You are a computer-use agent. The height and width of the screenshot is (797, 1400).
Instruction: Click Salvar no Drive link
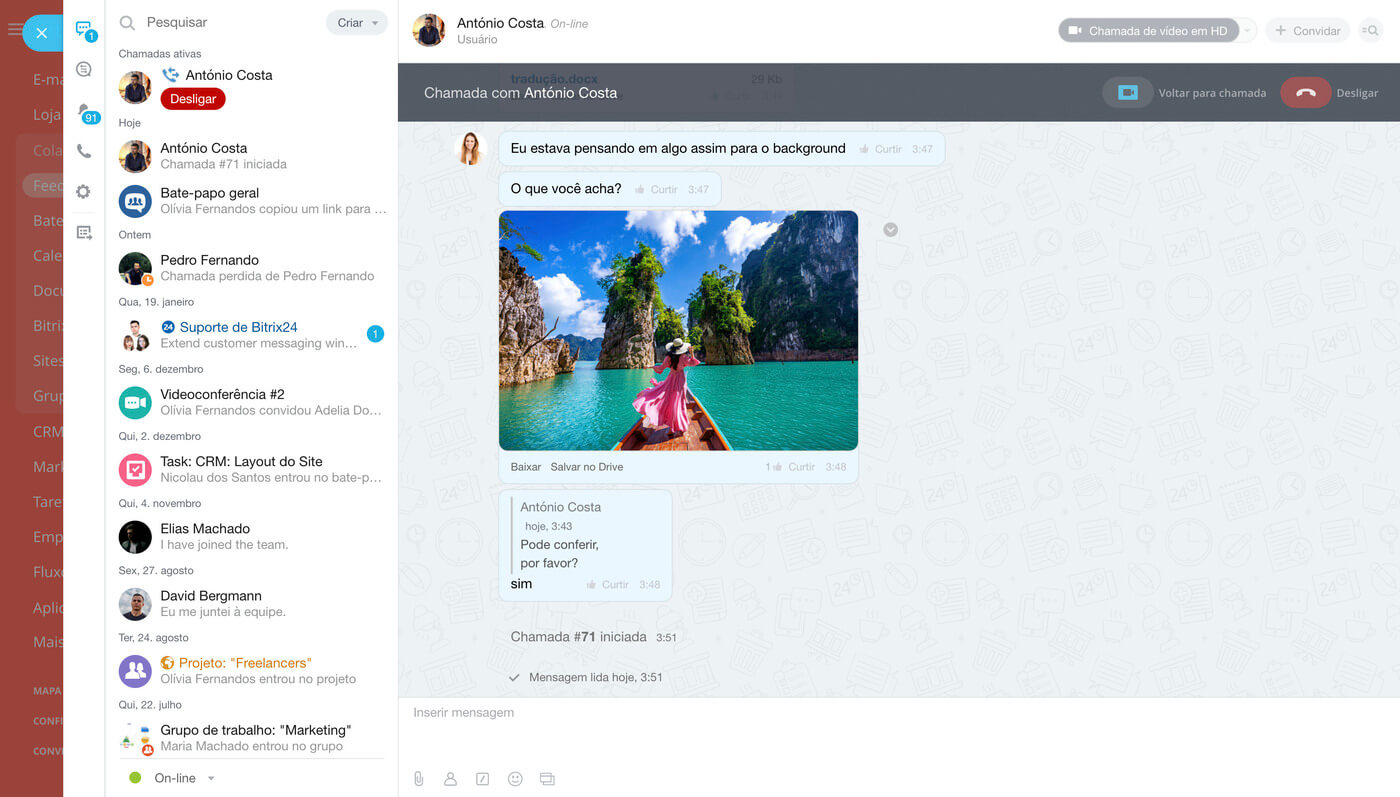(x=586, y=467)
